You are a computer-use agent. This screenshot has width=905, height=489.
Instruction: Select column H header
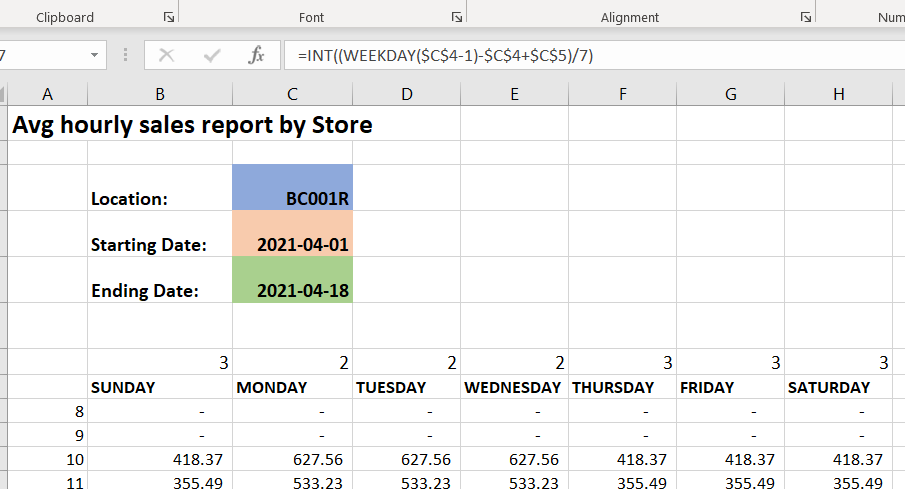point(838,94)
